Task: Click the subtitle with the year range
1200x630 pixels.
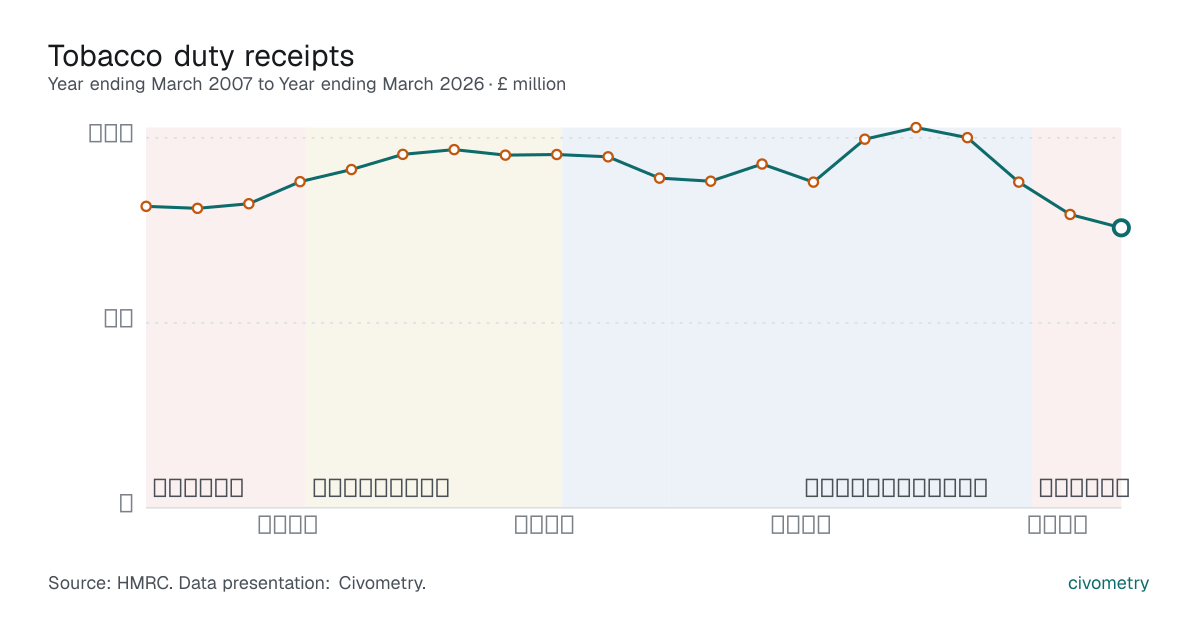Action: tap(307, 84)
